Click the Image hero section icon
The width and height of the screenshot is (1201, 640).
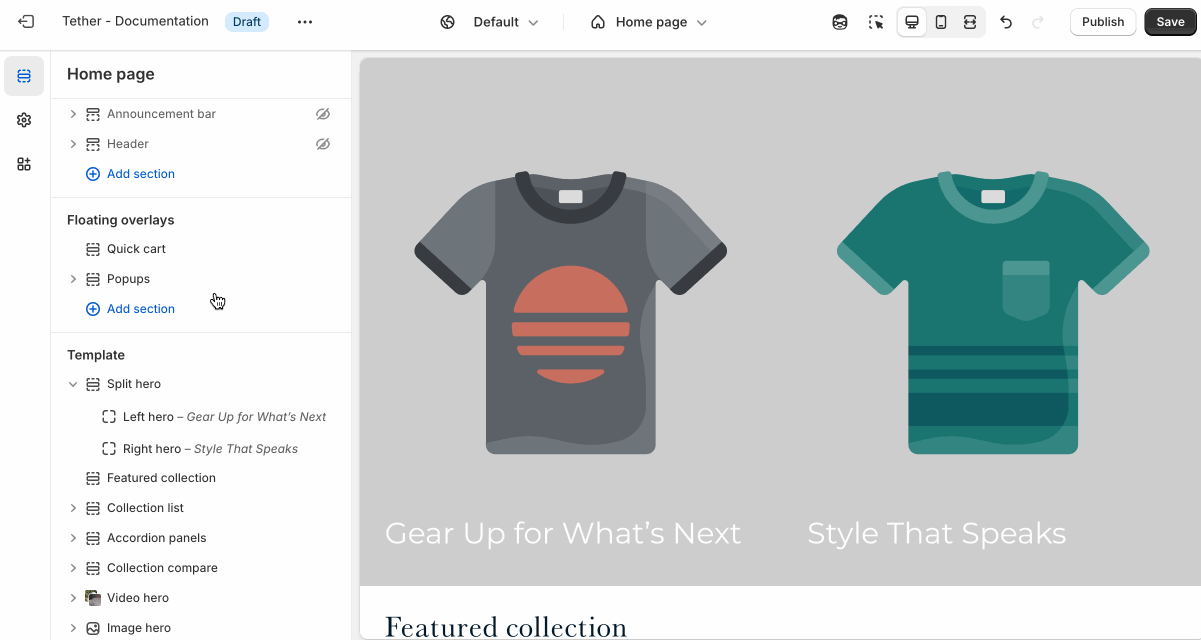click(x=93, y=628)
